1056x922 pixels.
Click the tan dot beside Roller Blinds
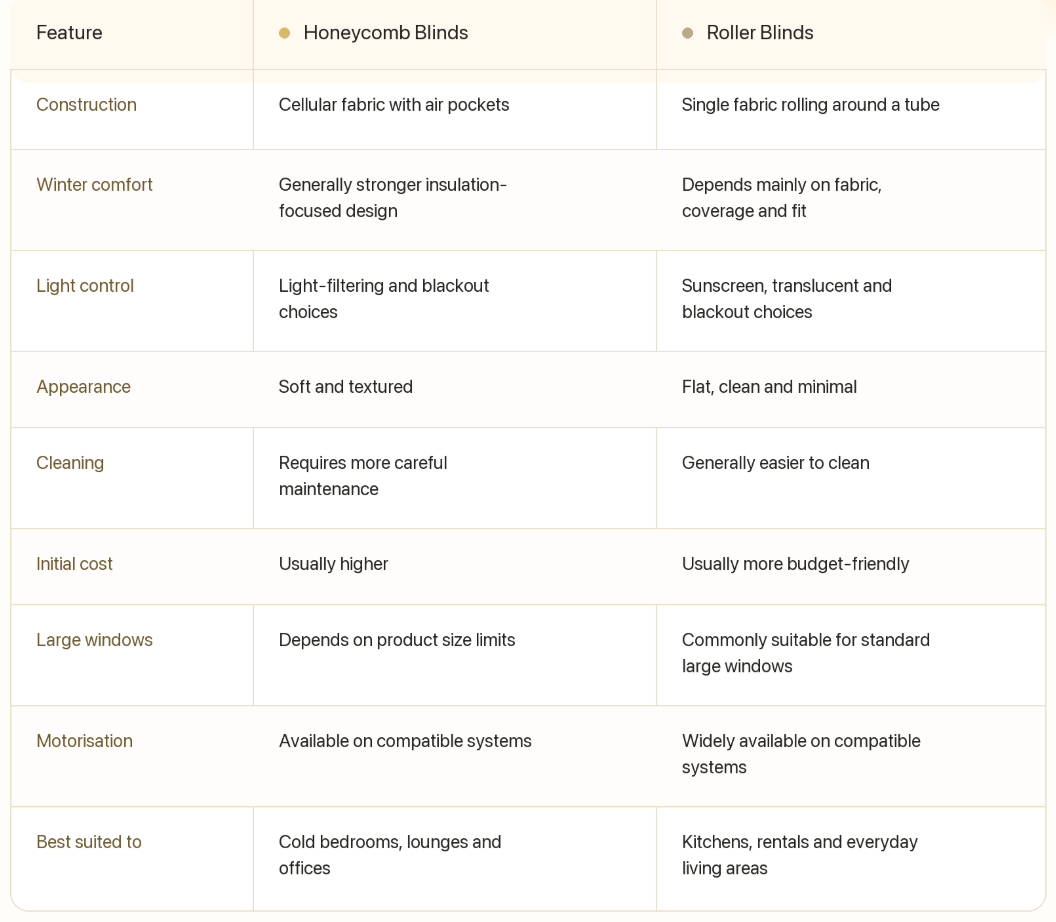687,33
